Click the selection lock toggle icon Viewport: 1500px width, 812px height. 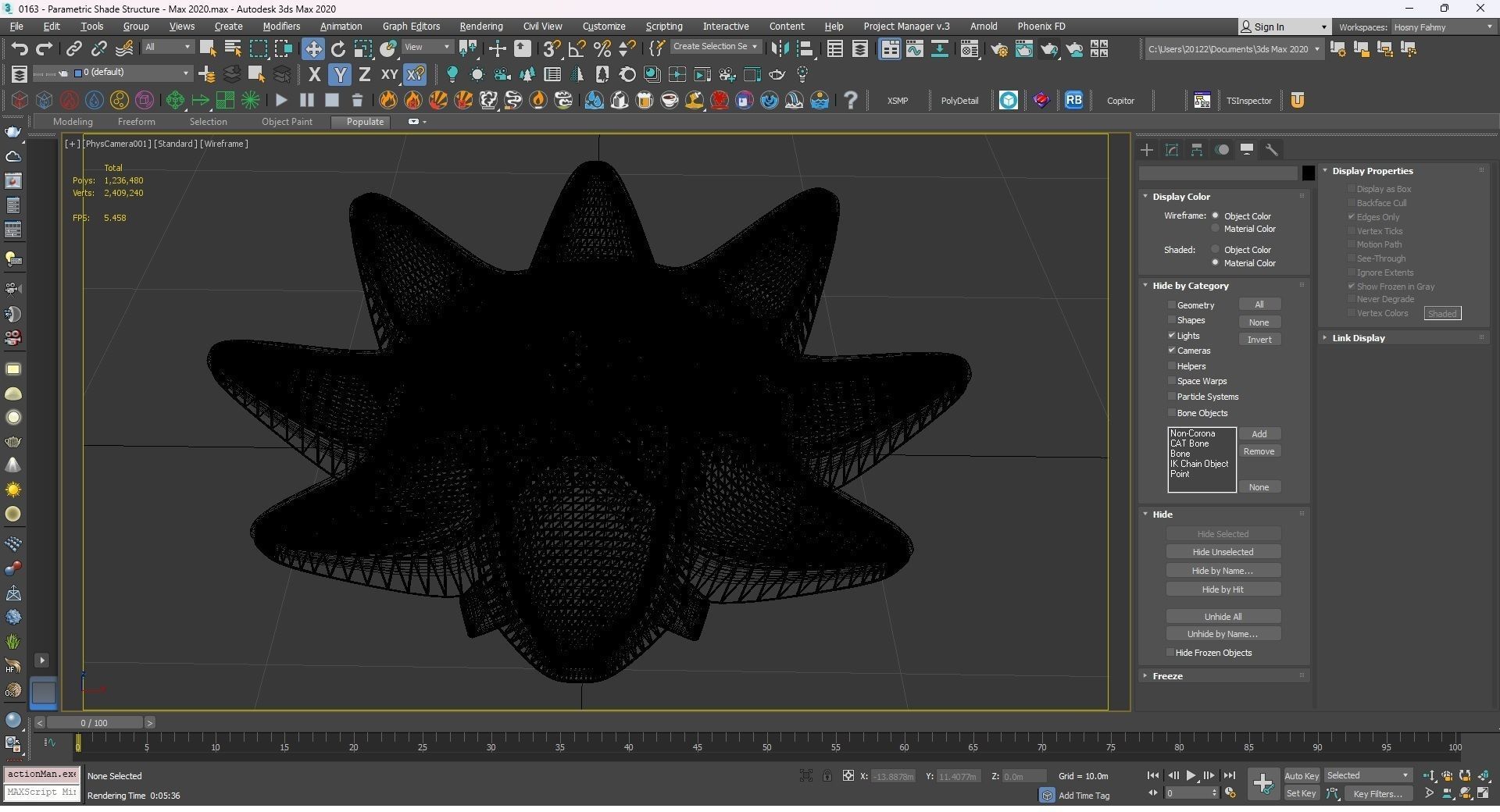(x=827, y=775)
